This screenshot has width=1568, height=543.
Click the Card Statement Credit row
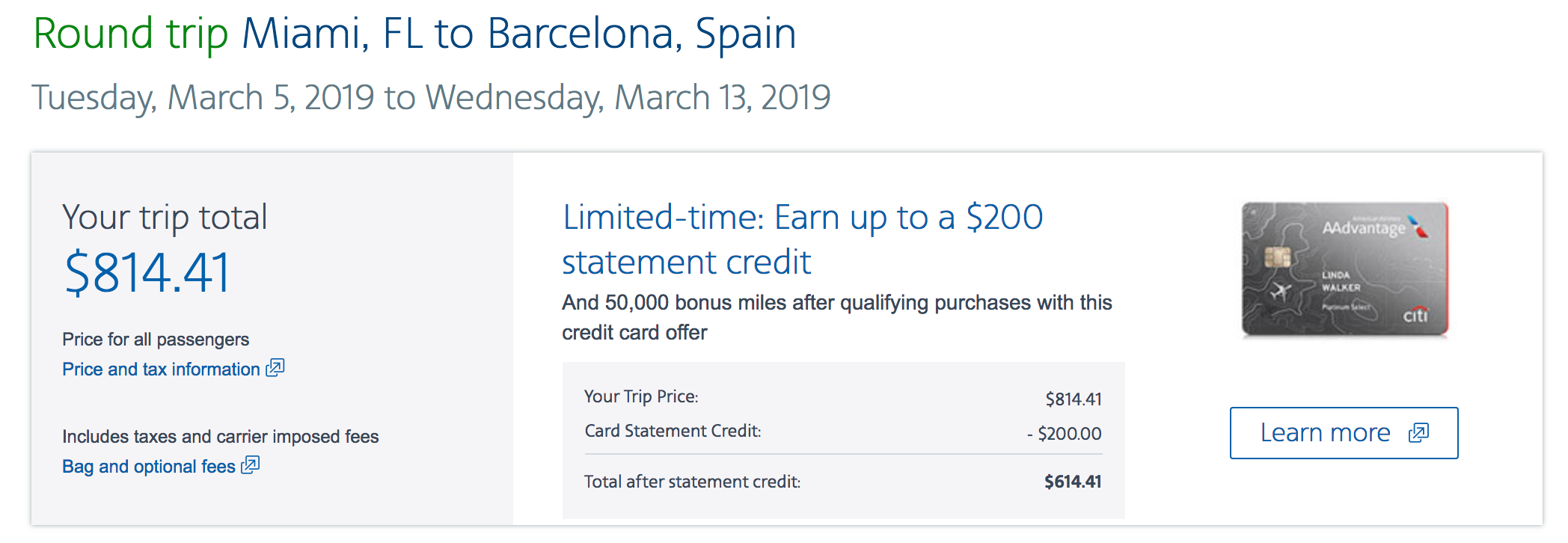coord(842,432)
